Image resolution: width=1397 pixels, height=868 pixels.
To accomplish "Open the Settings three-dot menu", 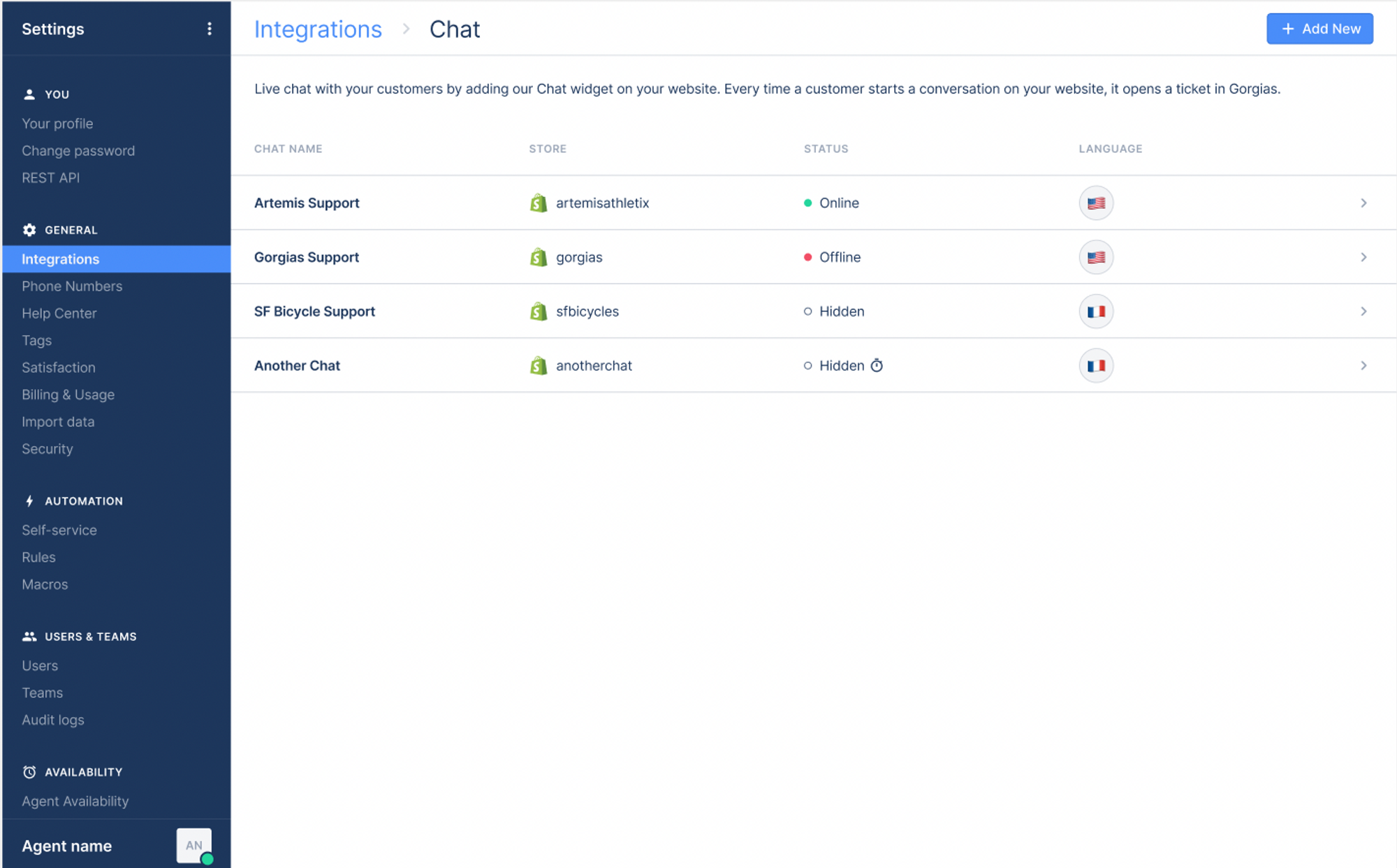I will 209,29.
